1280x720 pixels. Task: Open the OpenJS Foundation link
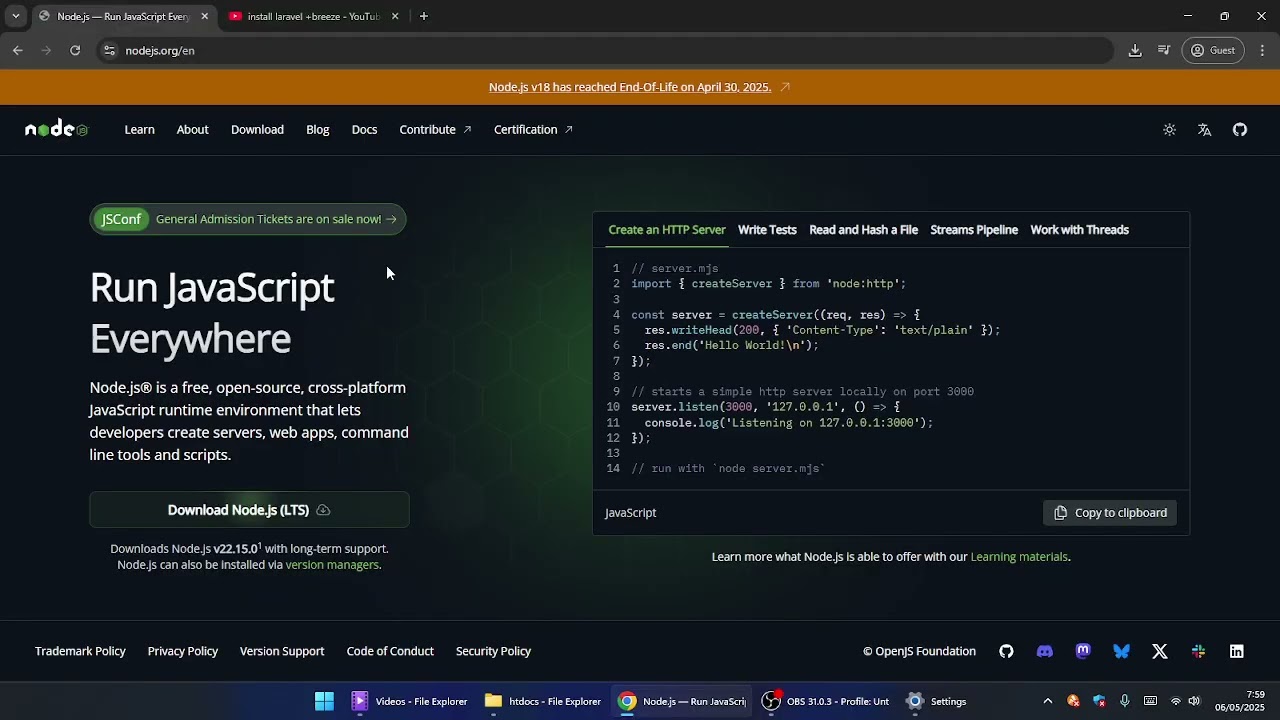pyautogui.click(x=919, y=651)
